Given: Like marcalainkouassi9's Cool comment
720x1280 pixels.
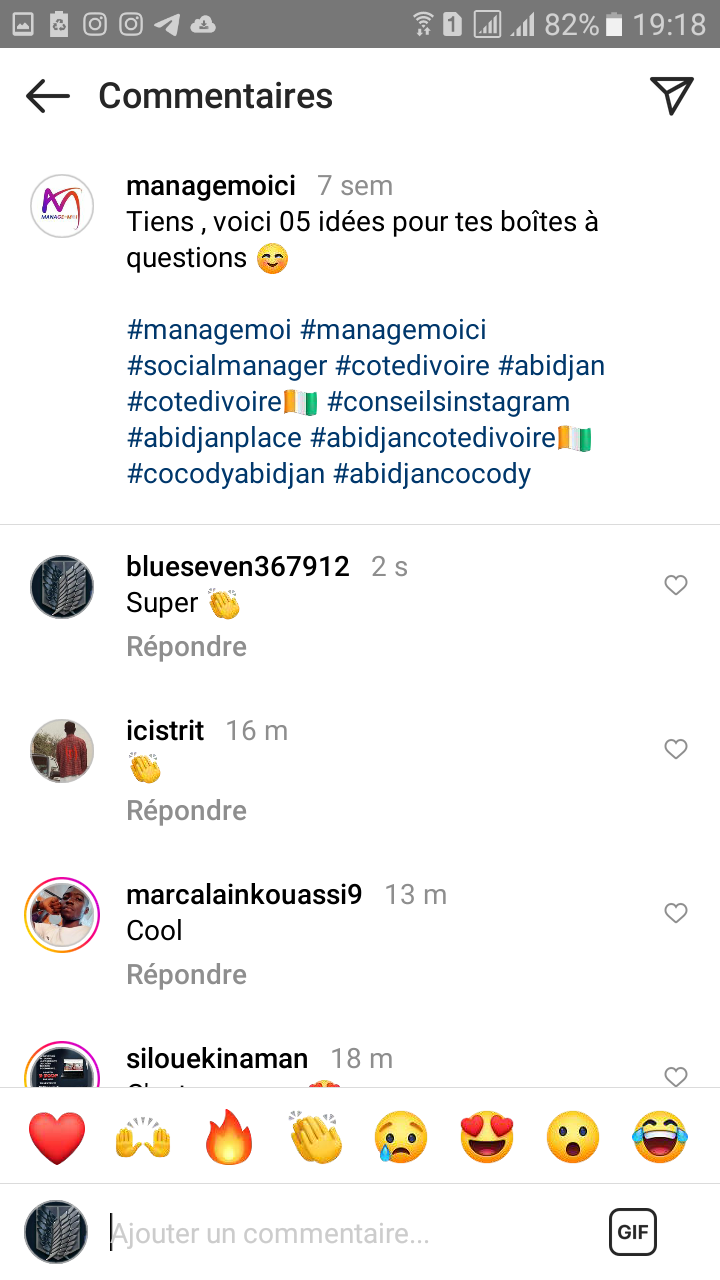Looking at the screenshot, I should pyautogui.click(x=676, y=913).
